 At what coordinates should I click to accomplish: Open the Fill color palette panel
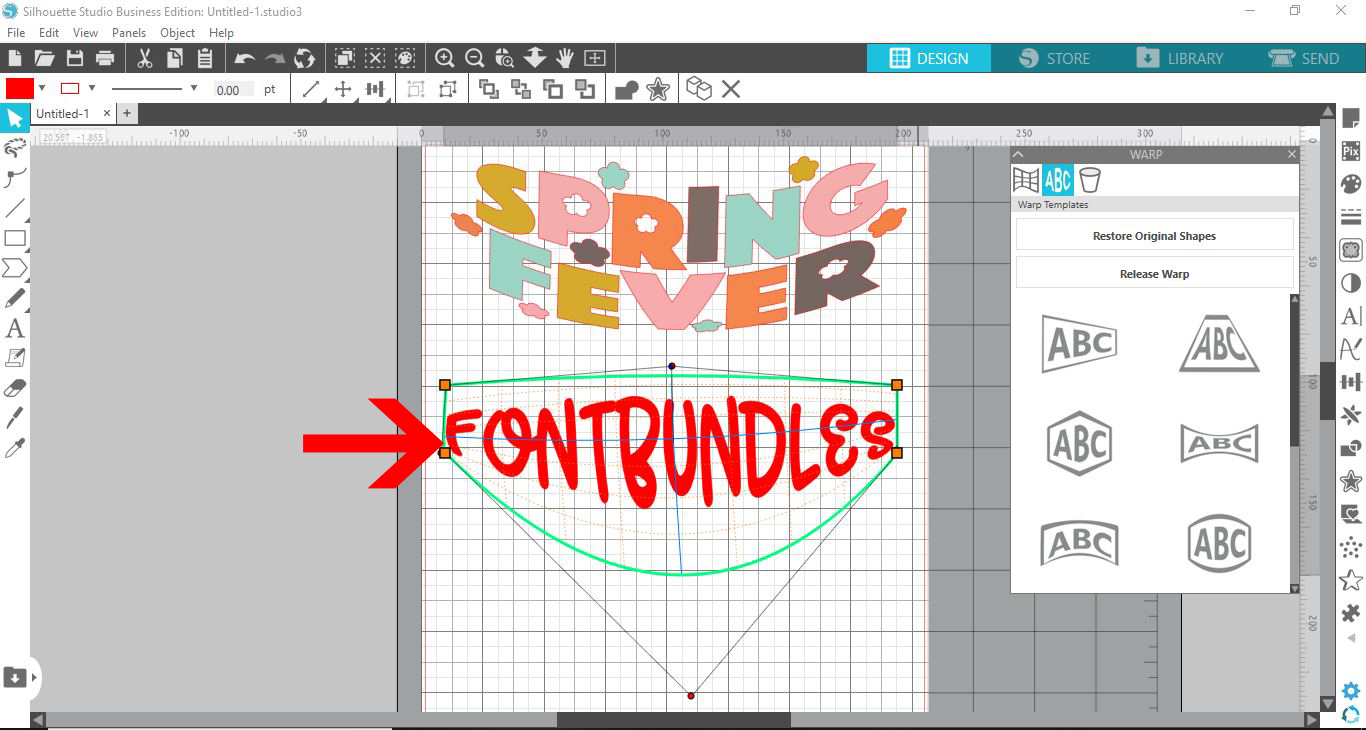pos(1351,184)
